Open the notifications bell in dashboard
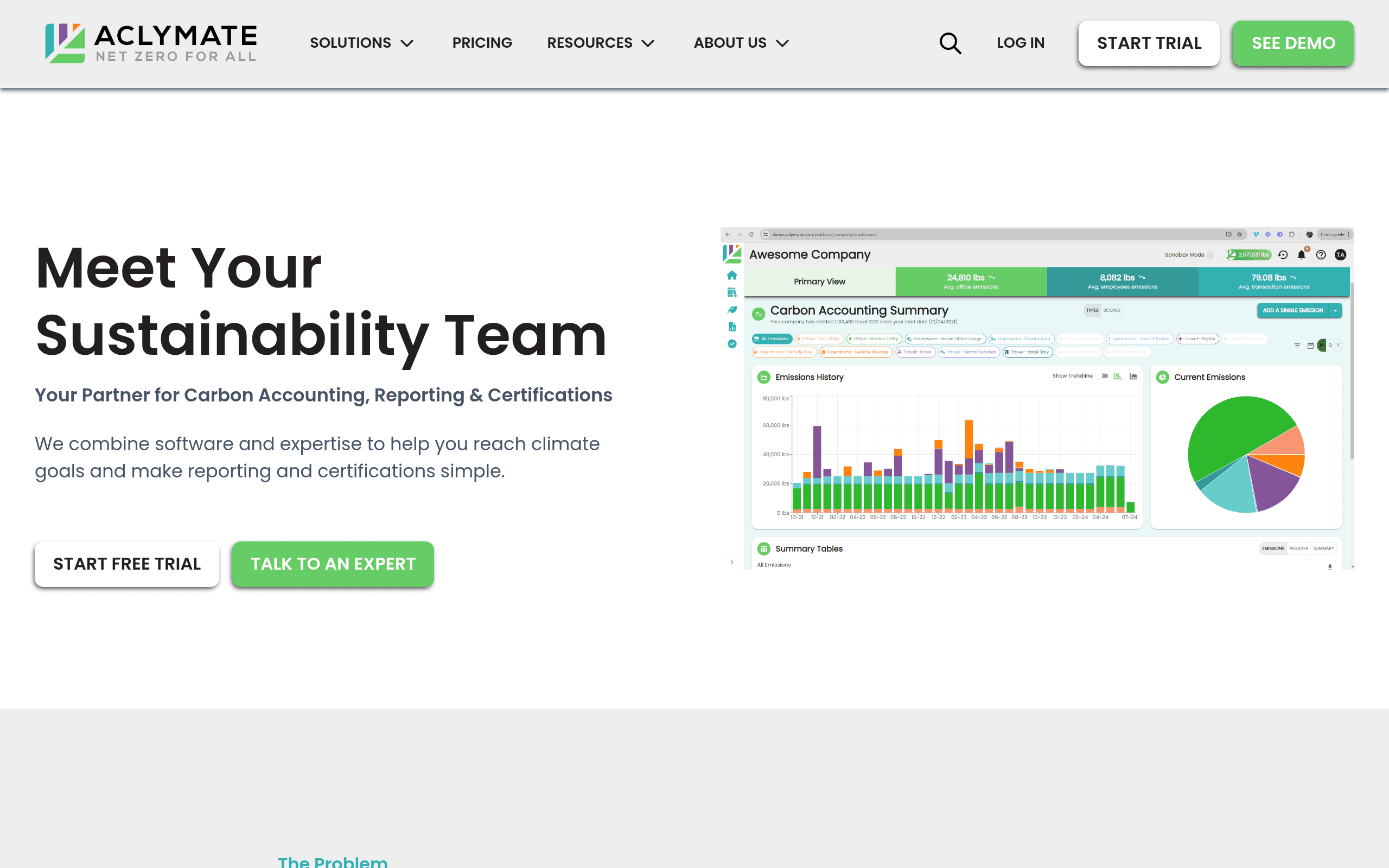This screenshot has height=868, width=1389. pyautogui.click(x=1302, y=255)
